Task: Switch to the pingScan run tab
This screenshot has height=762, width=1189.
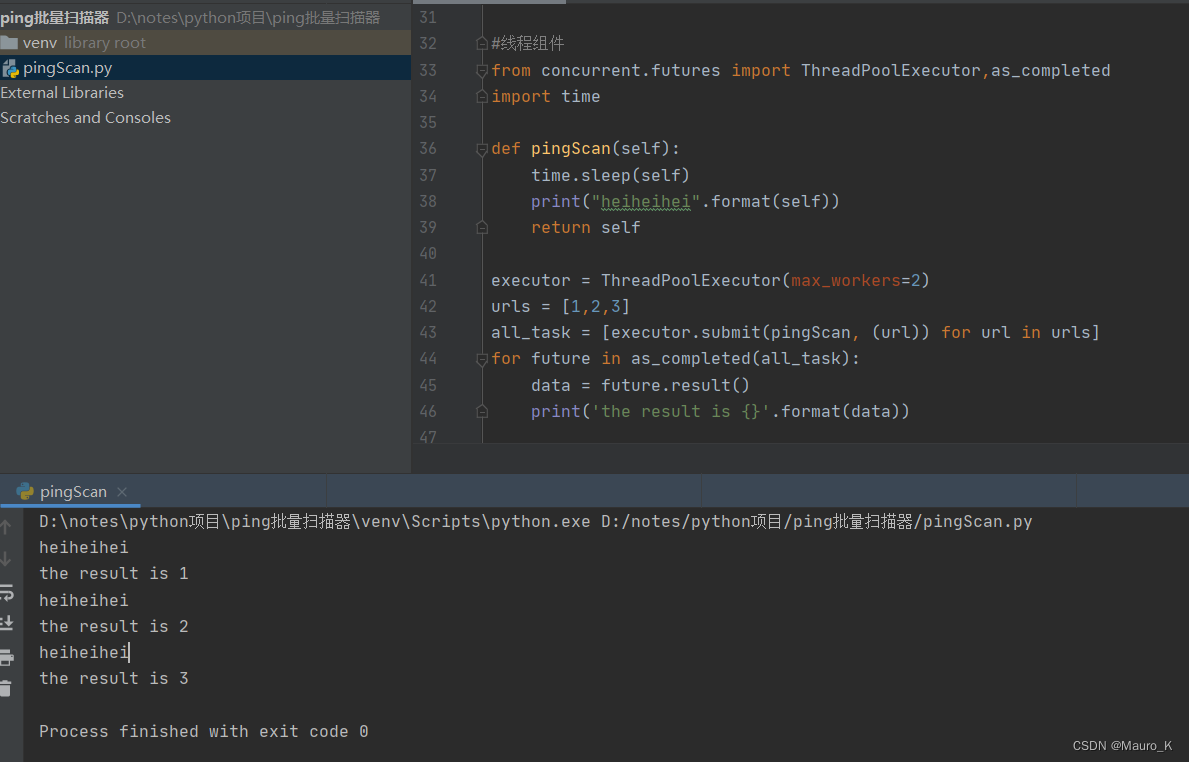Action: coord(73,491)
